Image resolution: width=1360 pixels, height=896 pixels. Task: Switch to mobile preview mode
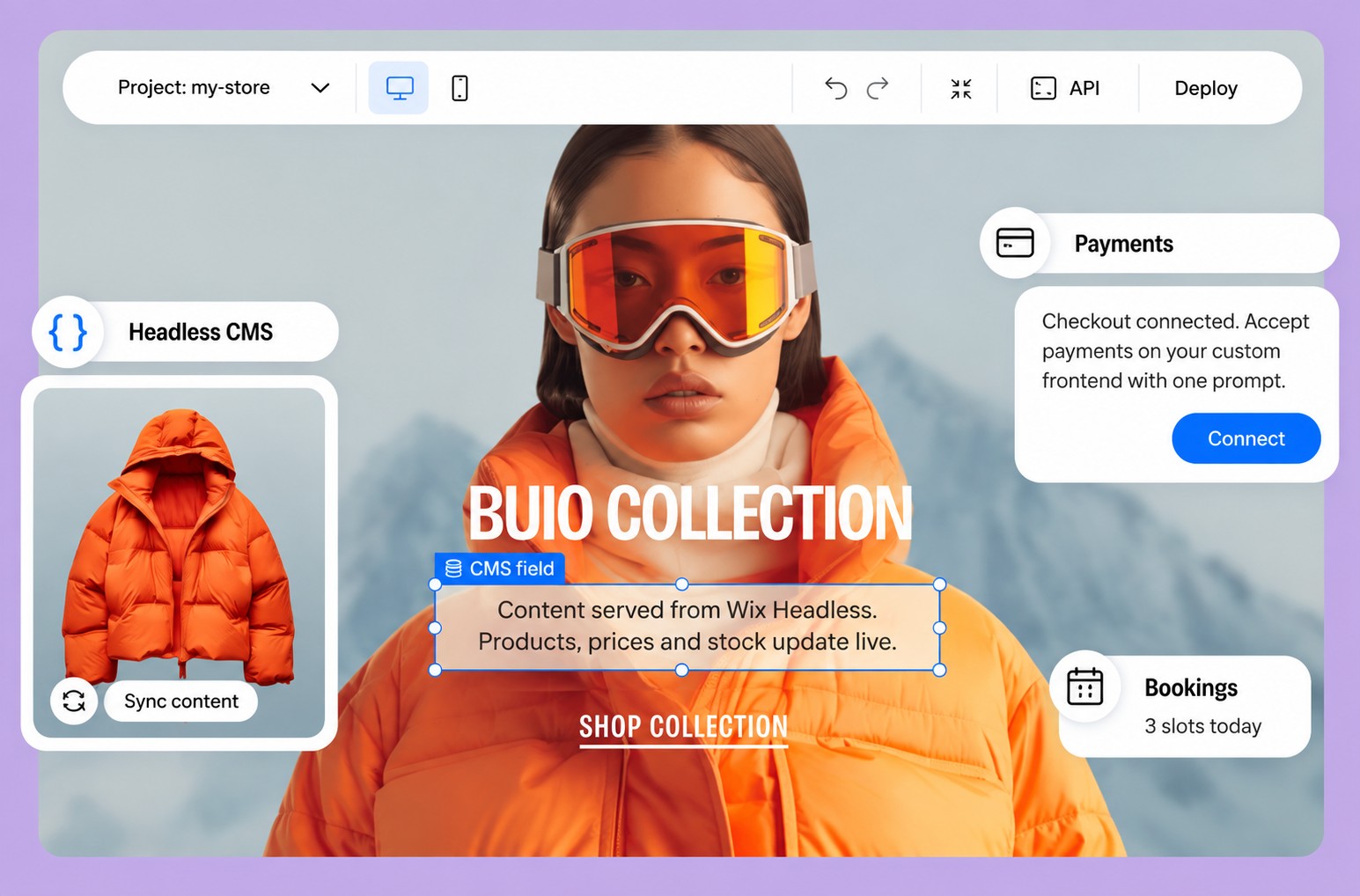click(459, 88)
